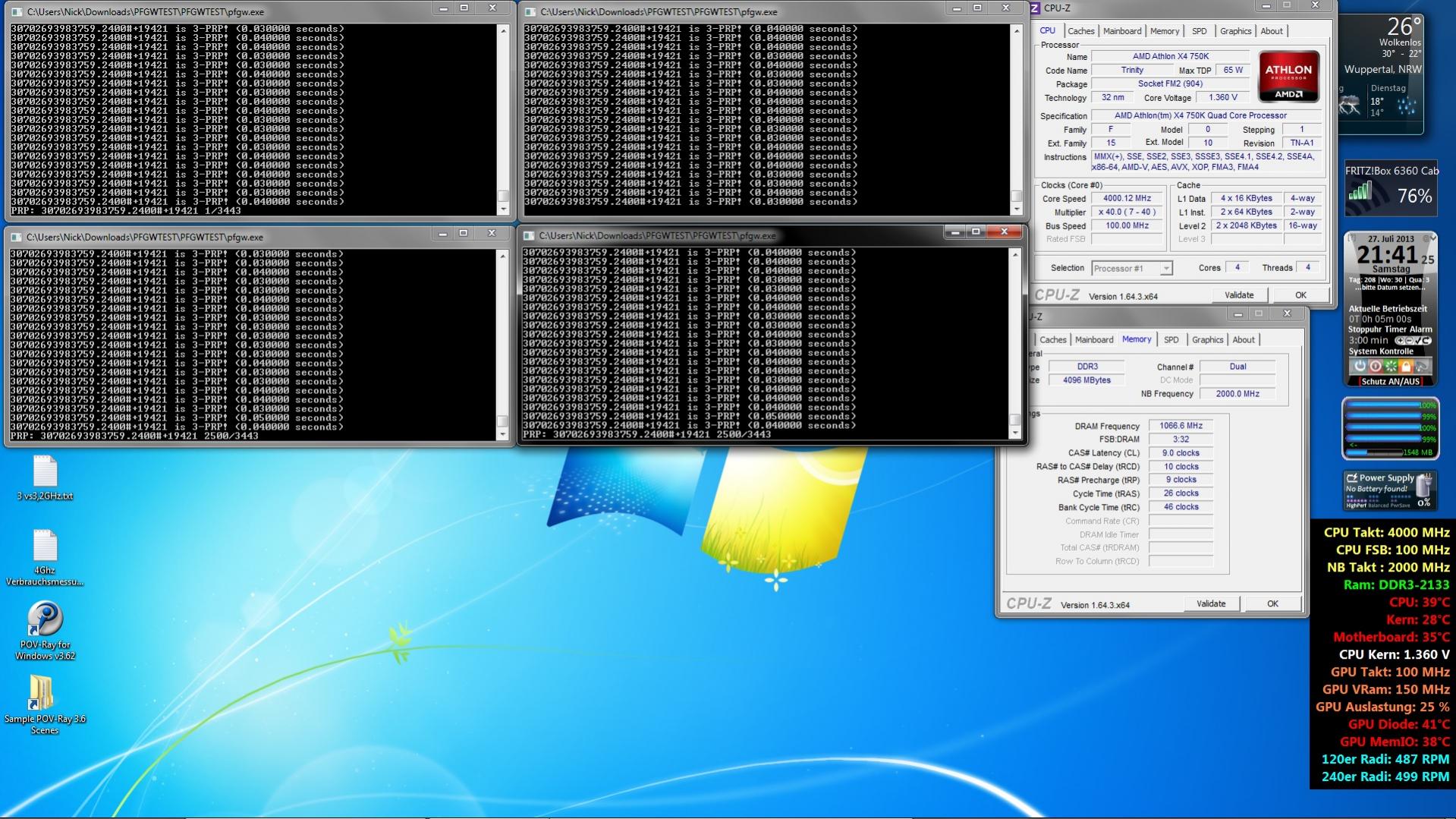Click the 'CPU Takt: 4000 MHz' monitor reading
The height and width of the screenshot is (819, 1456).
[1386, 533]
